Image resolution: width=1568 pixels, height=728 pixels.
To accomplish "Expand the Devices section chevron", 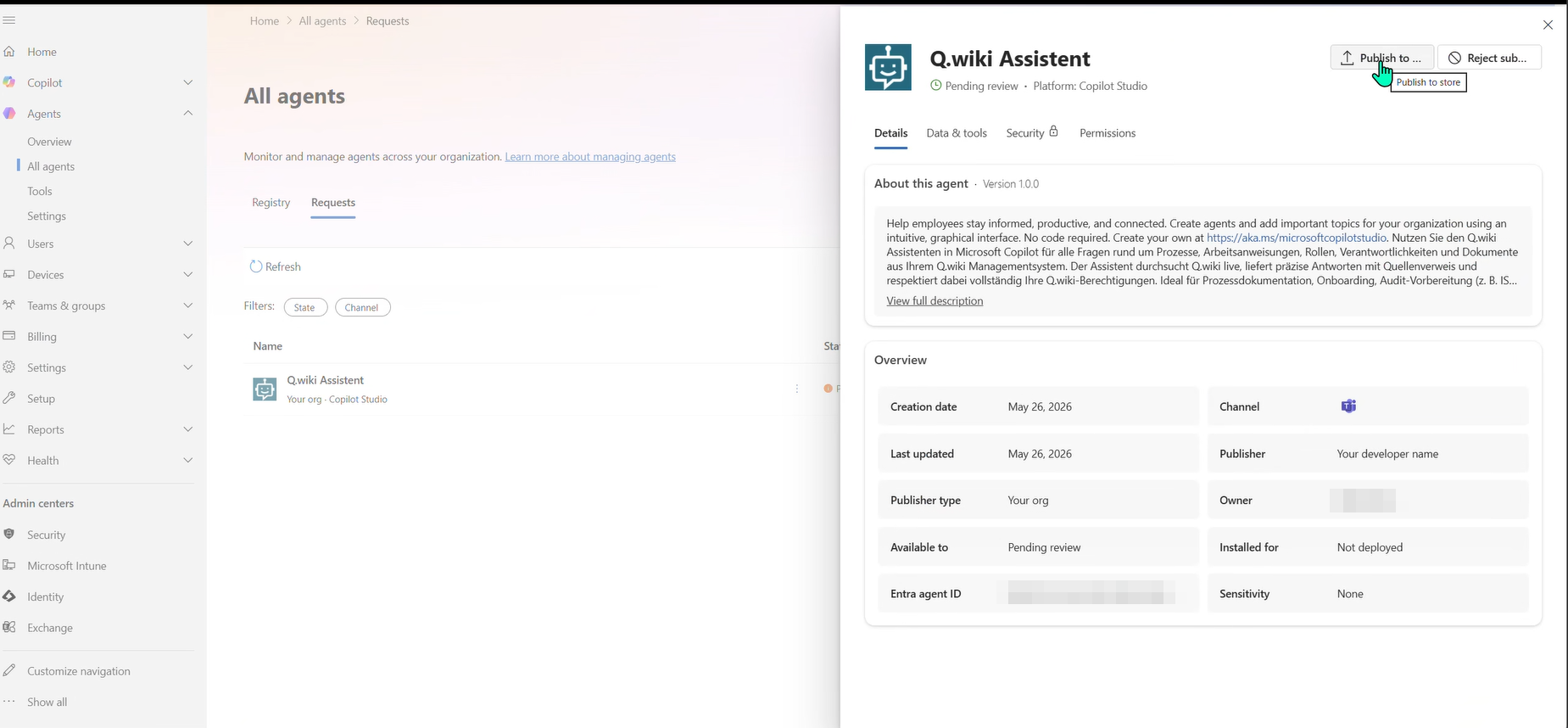I will coord(188,274).
